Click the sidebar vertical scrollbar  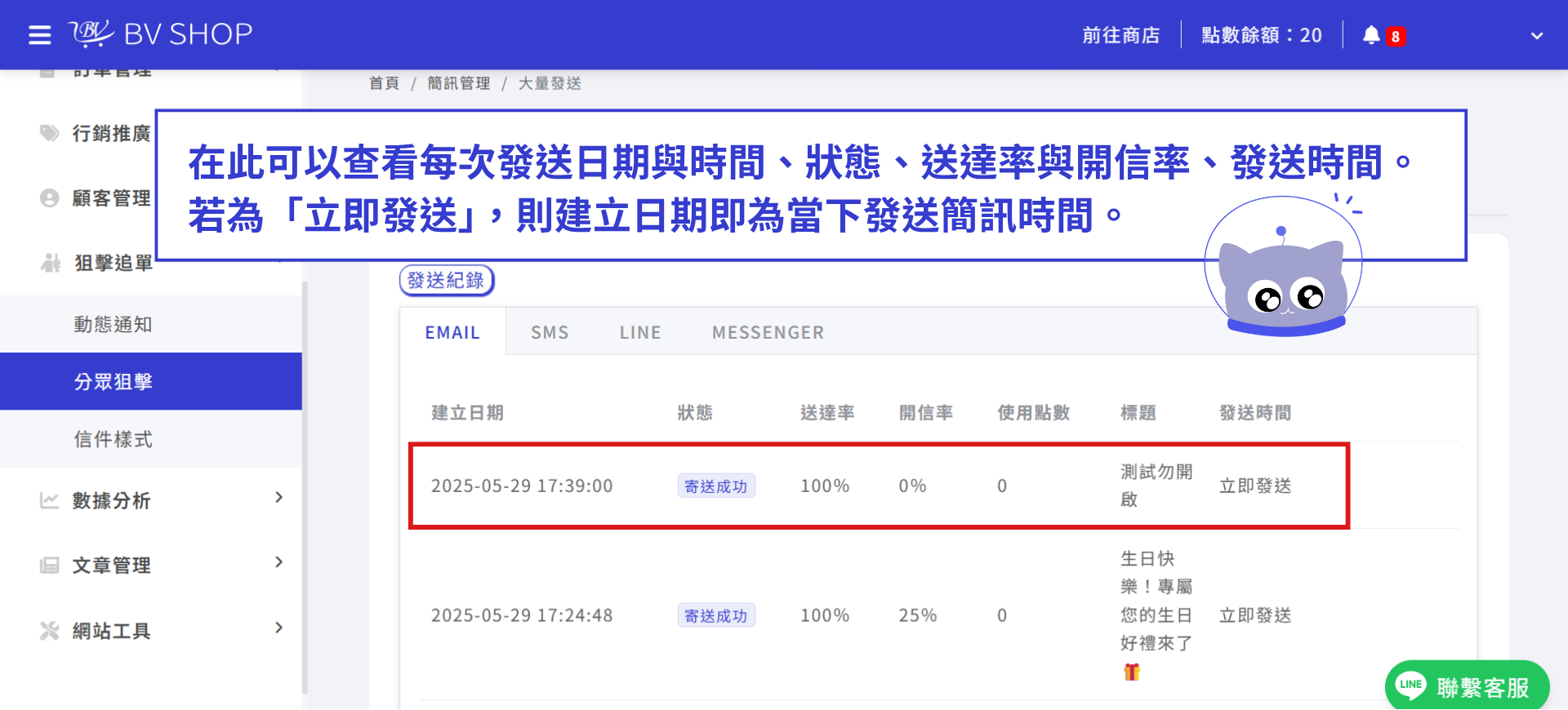[x=305, y=487]
